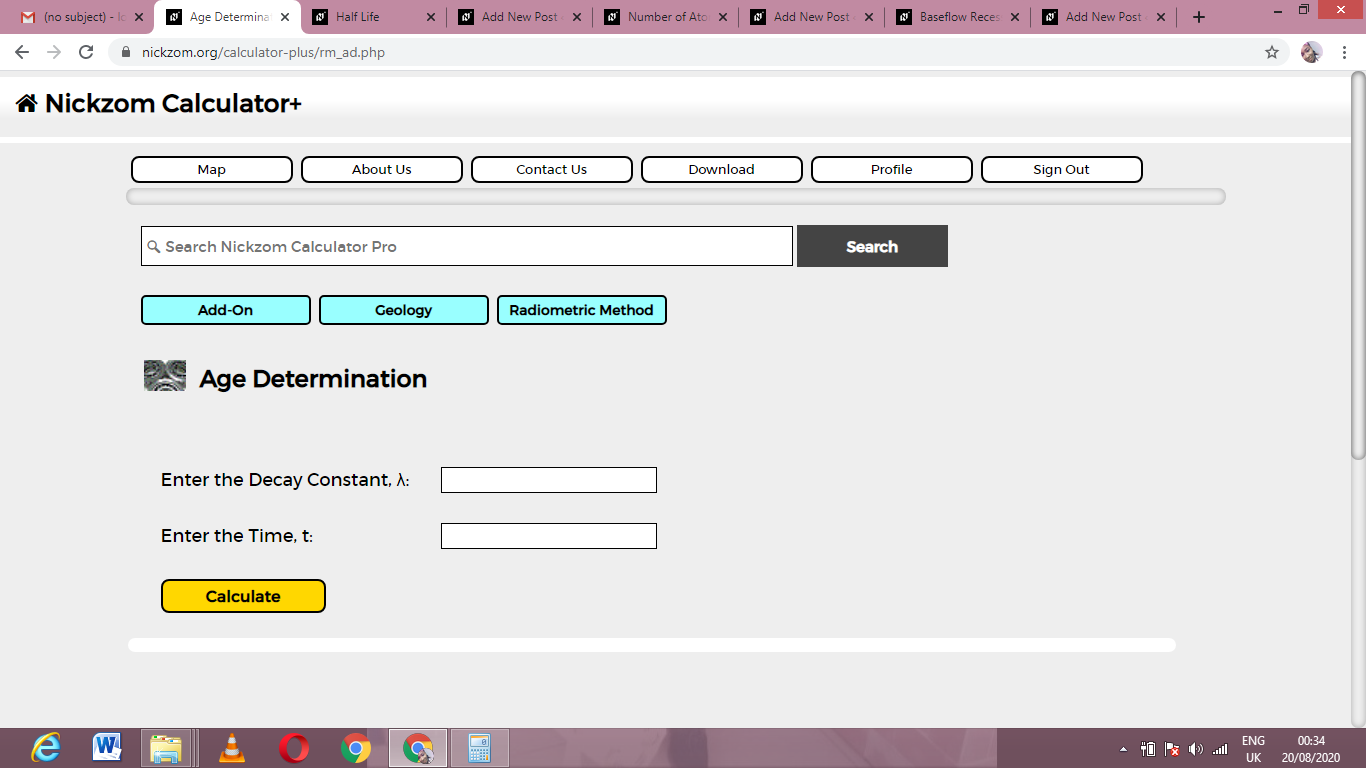Viewport: 1366px width, 768px height.
Task: Open Microsoft Word from the taskbar
Action: tap(107, 748)
